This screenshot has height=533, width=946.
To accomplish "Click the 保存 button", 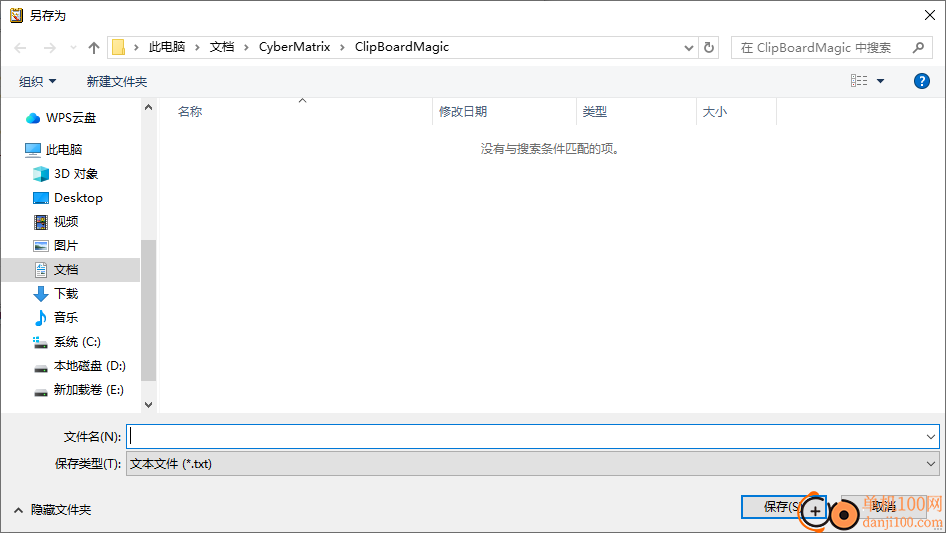I will click(783, 507).
